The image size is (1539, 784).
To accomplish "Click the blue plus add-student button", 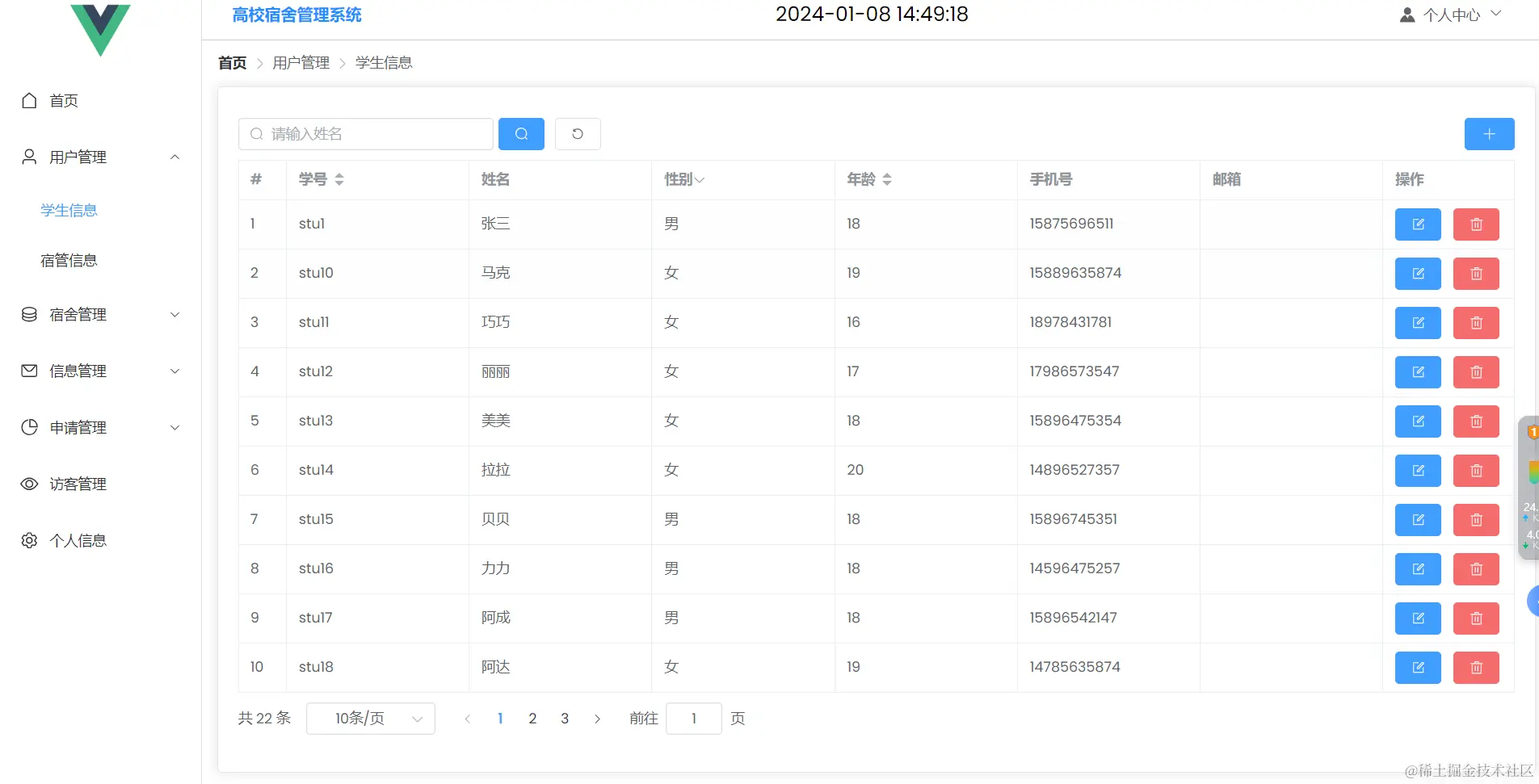I will click(1489, 134).
